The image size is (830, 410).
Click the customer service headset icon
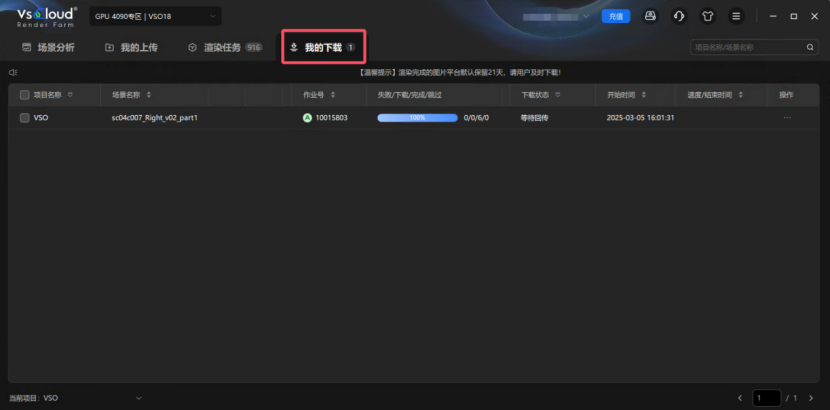pyautogui.click(x=679, y=16)
